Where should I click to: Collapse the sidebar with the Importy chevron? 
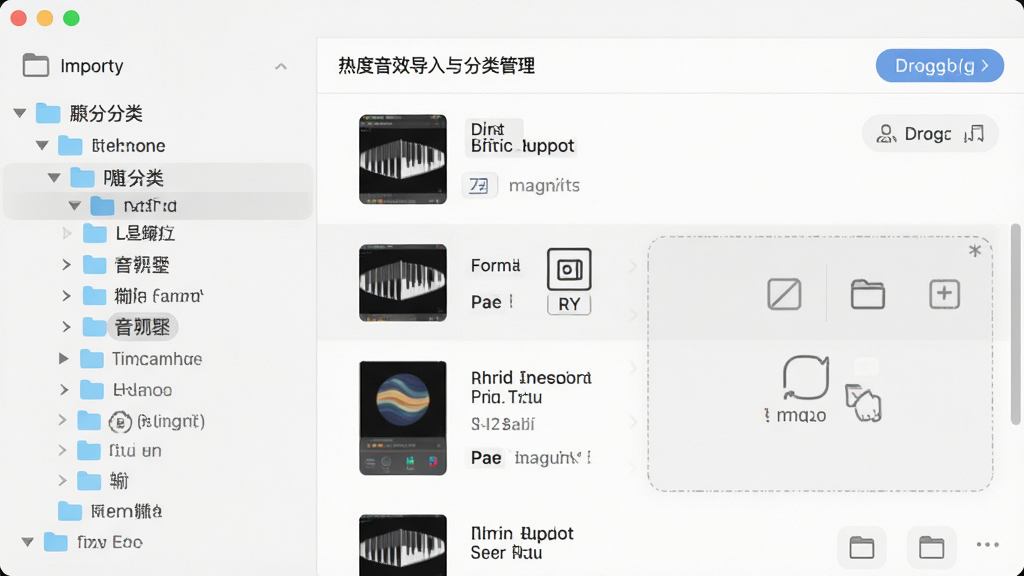coord(281,66)
